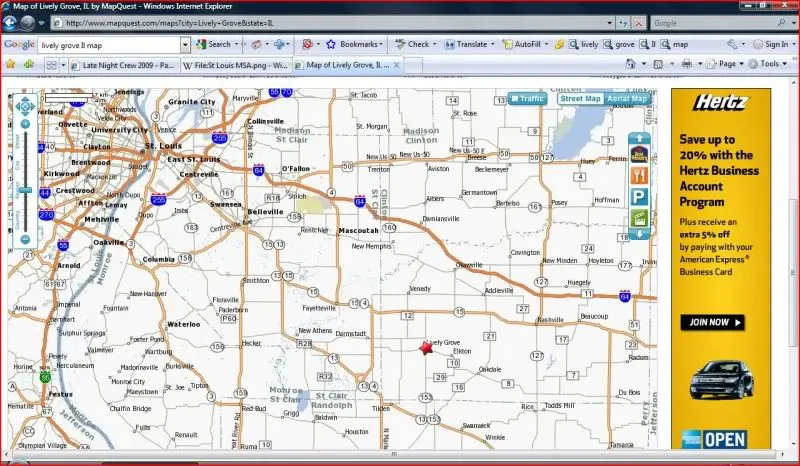Pan the map north with the up arrow
The width and height of the screenshot is (800, 466).
tap(24, 100)
